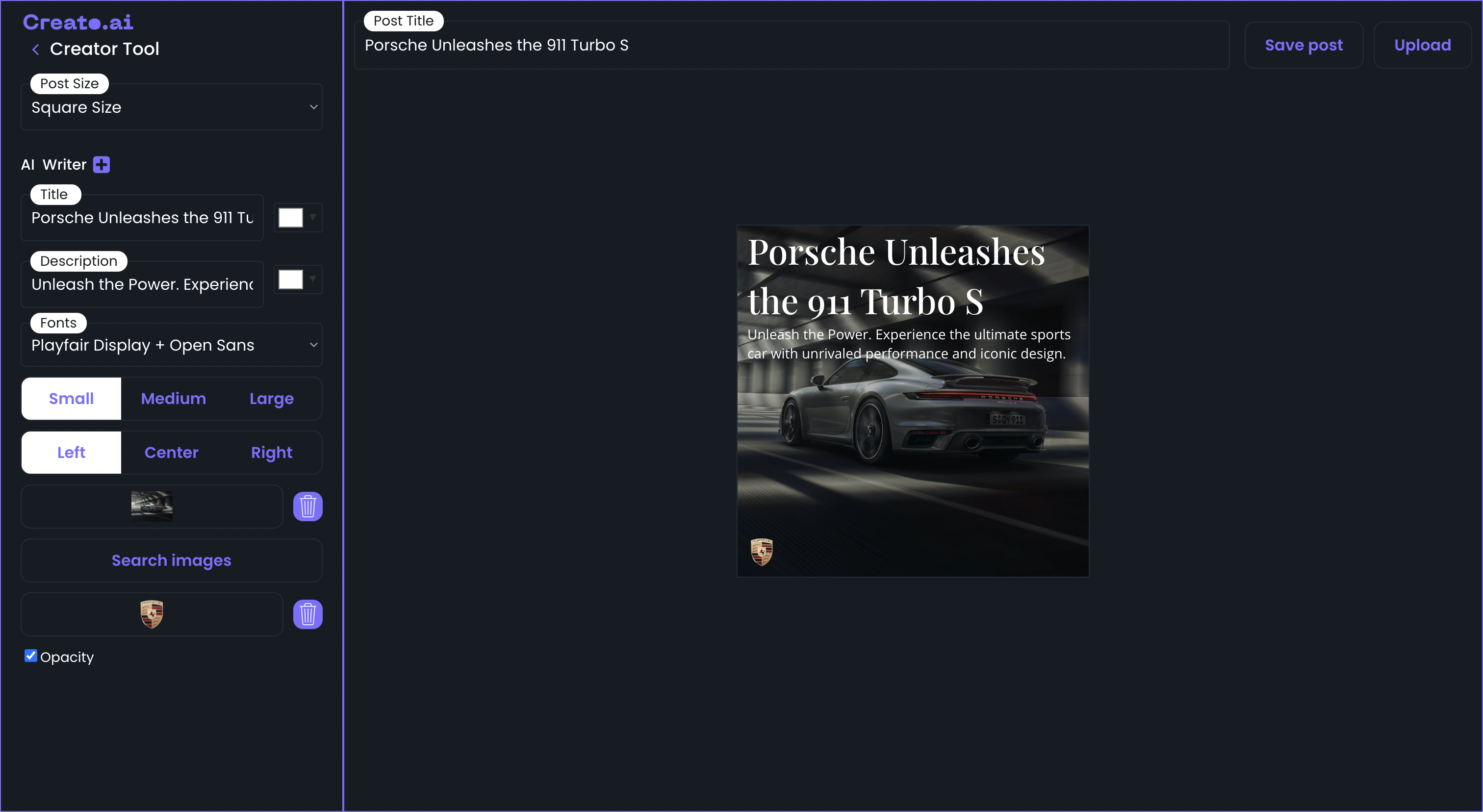
Task: Focus the Description text field
Action: 142,284
